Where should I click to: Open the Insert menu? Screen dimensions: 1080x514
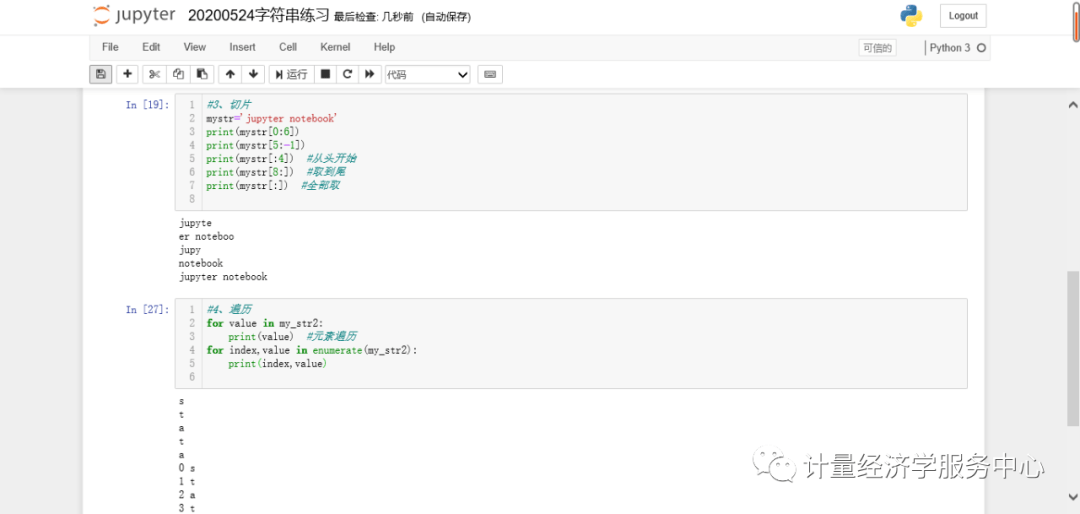tap(242, 47)
